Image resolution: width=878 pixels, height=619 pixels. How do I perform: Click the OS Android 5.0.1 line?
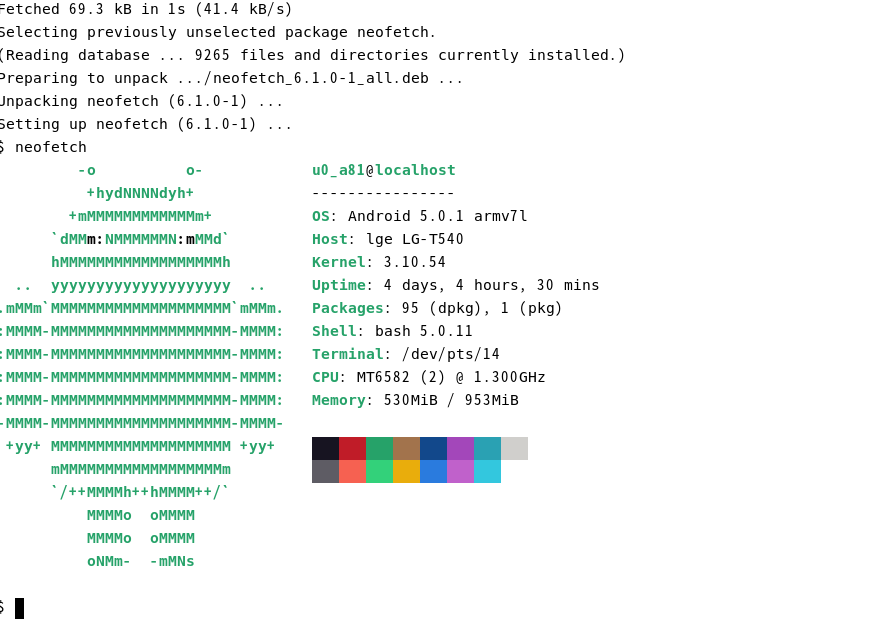point(420,216)
